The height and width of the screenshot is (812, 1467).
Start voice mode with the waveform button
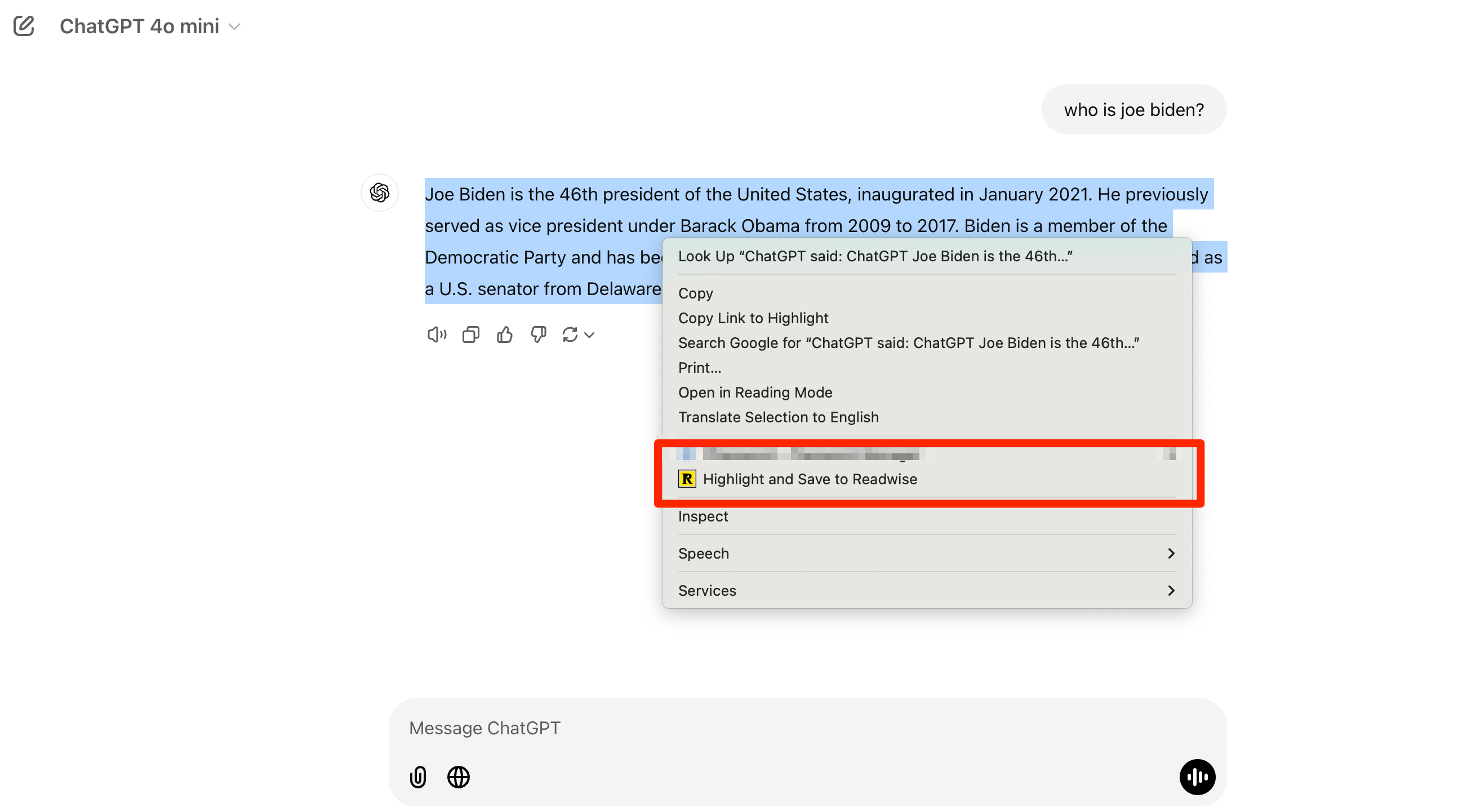pos(1197,777)
